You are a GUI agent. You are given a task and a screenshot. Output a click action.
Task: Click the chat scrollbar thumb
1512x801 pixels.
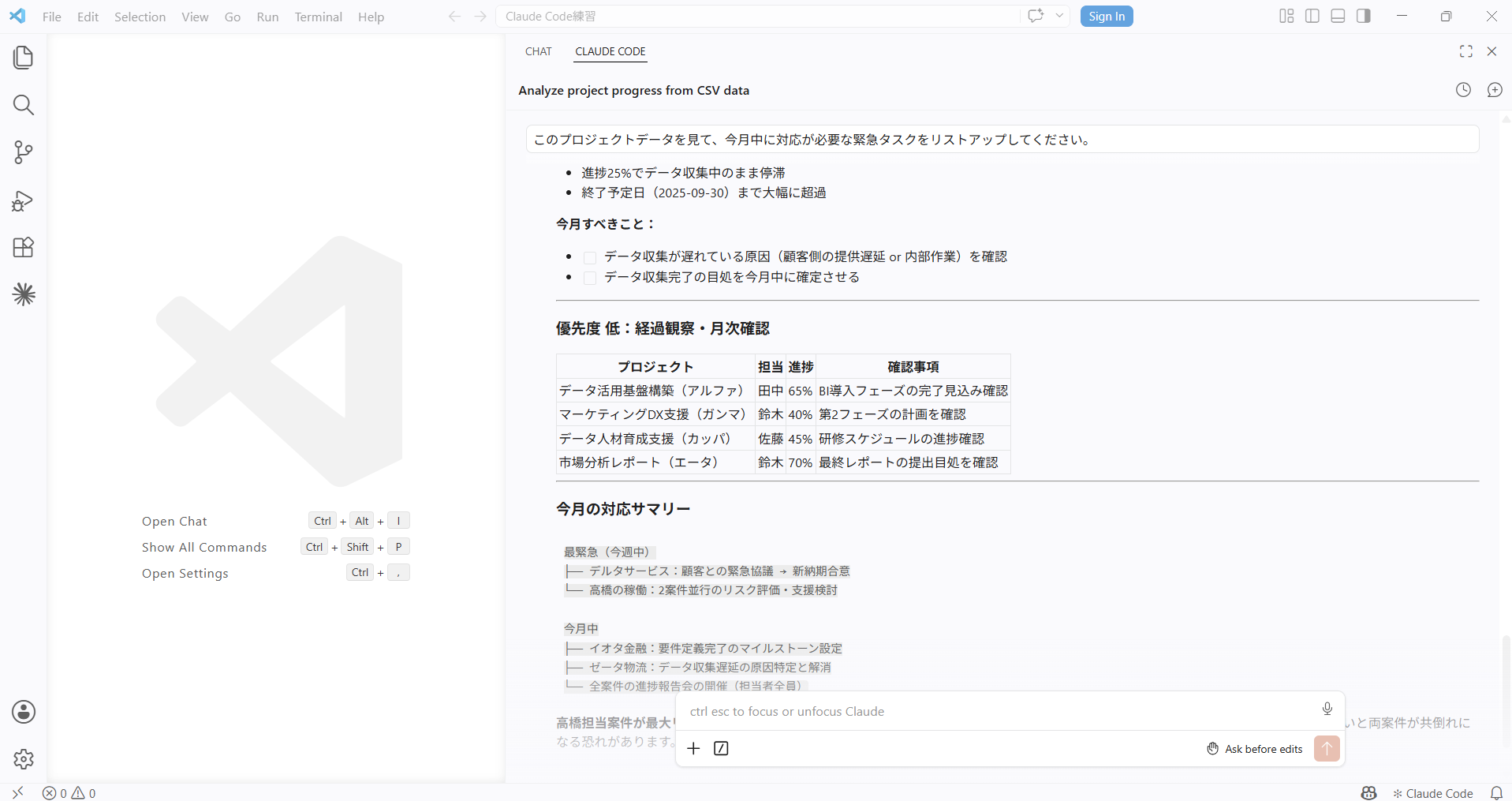[1506, 691]
